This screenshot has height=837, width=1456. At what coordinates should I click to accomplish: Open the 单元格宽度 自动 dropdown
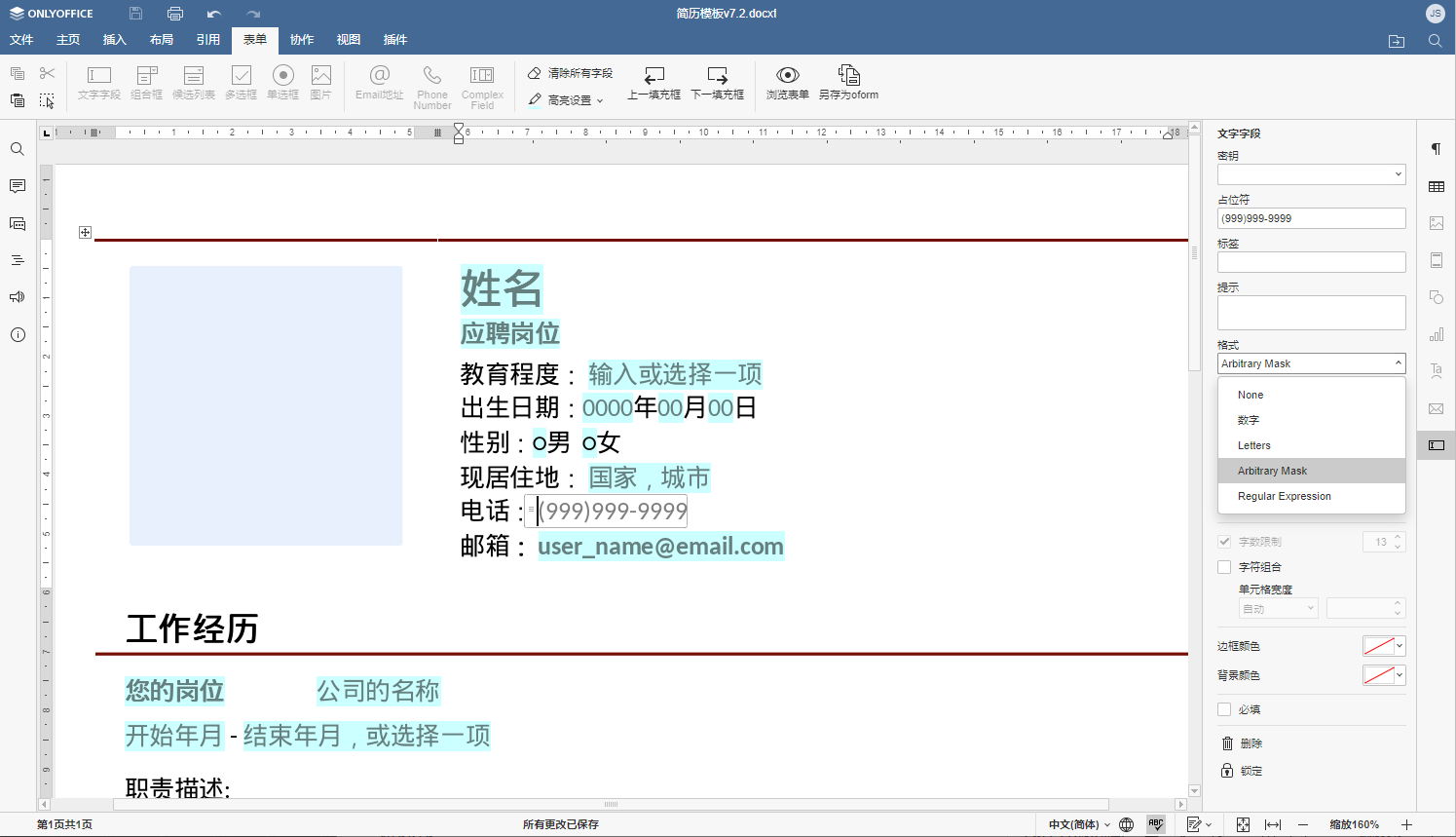point(1279,609)
